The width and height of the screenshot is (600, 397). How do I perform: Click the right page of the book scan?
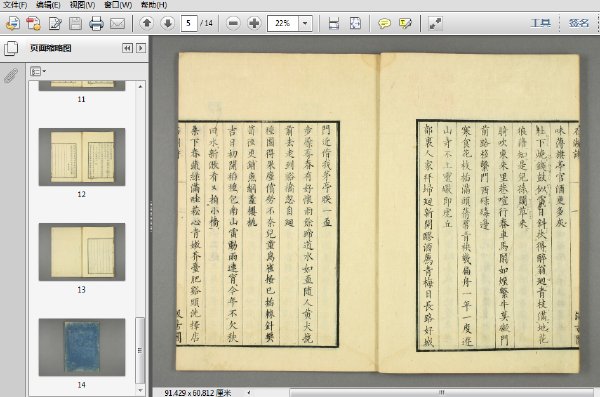click(479, 212)
